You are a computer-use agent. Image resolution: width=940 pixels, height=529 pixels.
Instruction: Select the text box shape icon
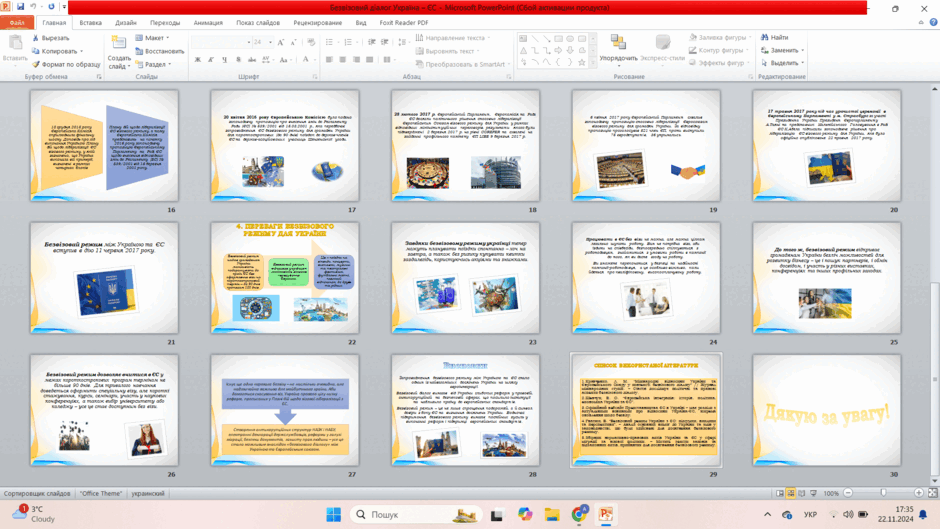(x=523, y=38)
